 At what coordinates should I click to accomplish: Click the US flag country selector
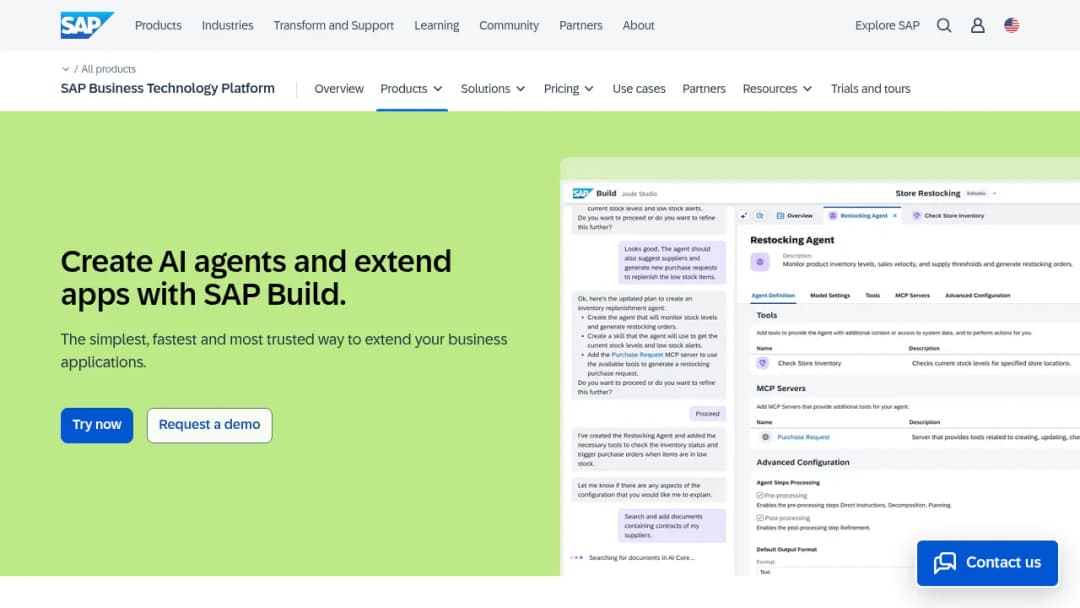point(1011,25)
